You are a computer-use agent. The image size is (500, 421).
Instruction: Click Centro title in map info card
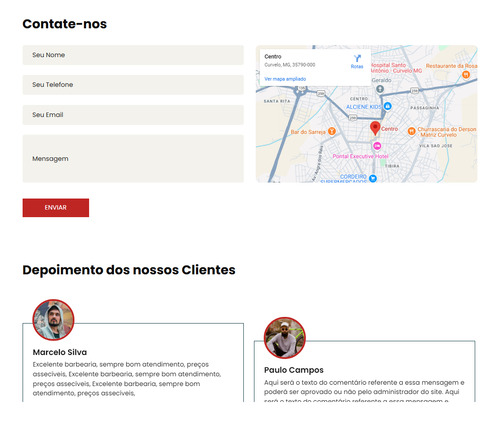273,57
